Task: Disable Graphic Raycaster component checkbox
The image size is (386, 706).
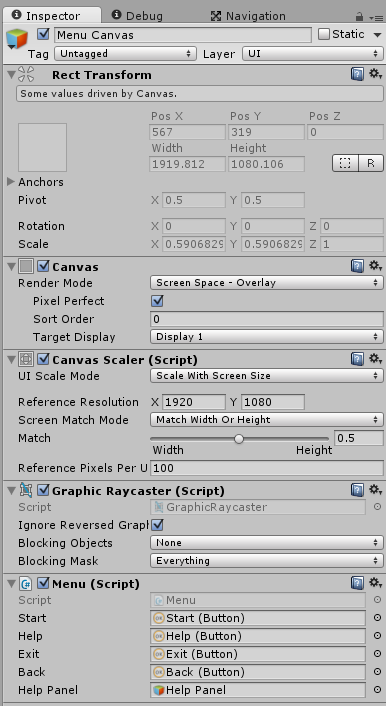Action: (43, 490)
